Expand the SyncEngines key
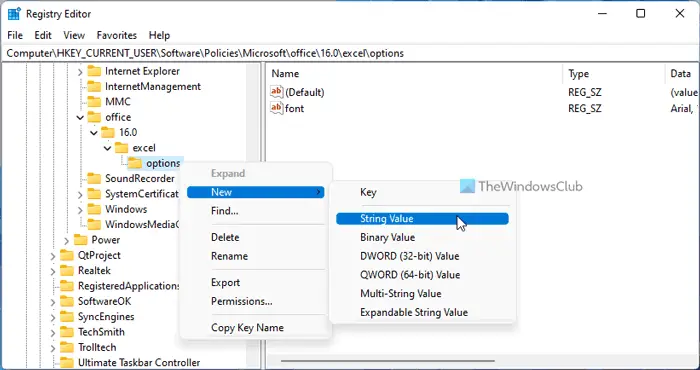Image resolution: width=700 pixels, height=370 pixels. coord(53,317)
